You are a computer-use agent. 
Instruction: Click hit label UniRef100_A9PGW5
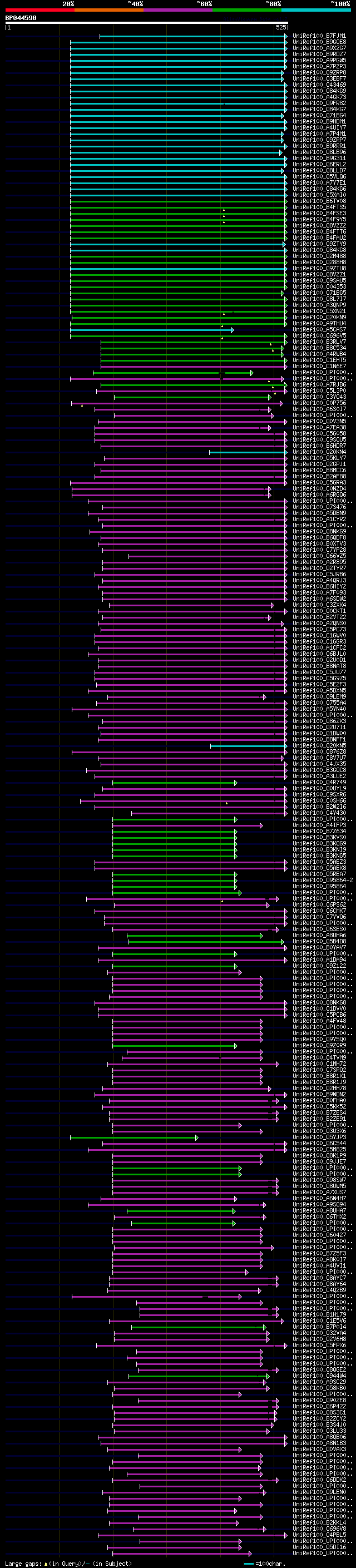pyautogui.click(x=319, y=60)
